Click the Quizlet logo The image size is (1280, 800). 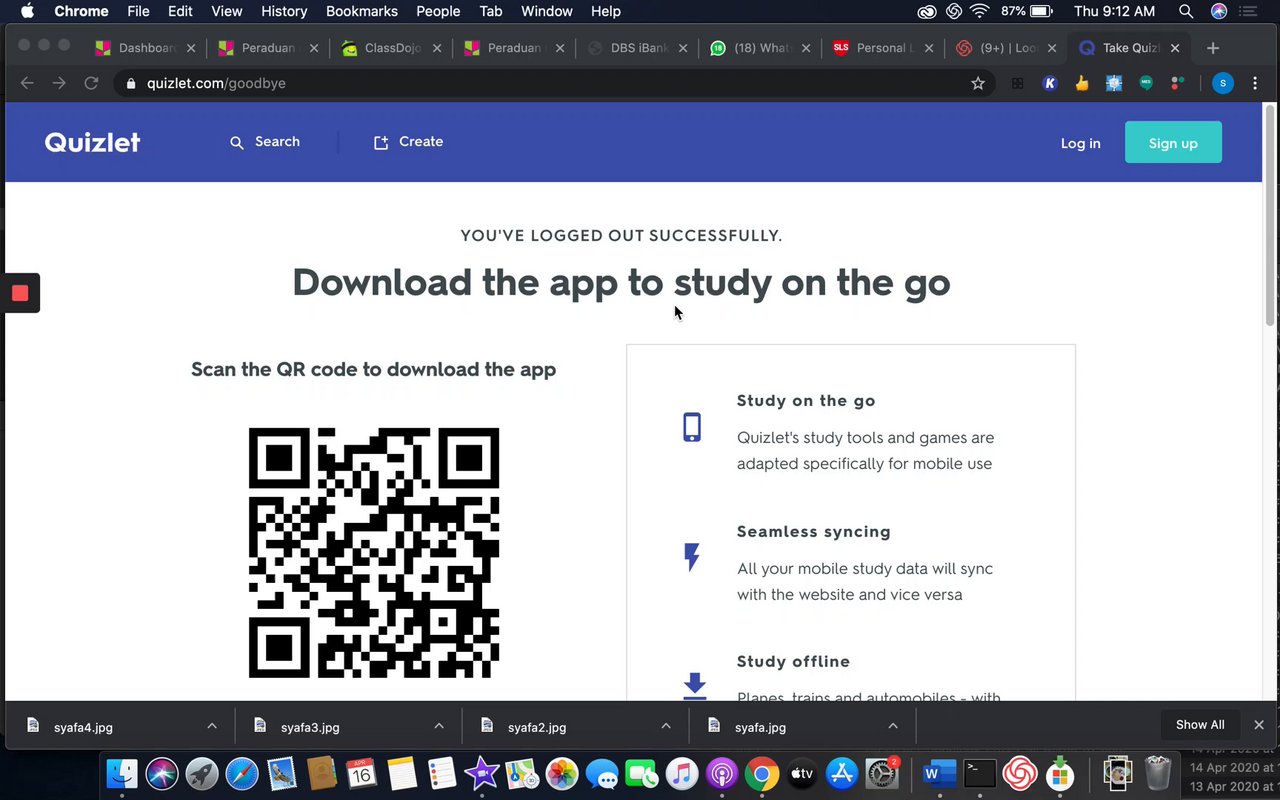(92, 142)
